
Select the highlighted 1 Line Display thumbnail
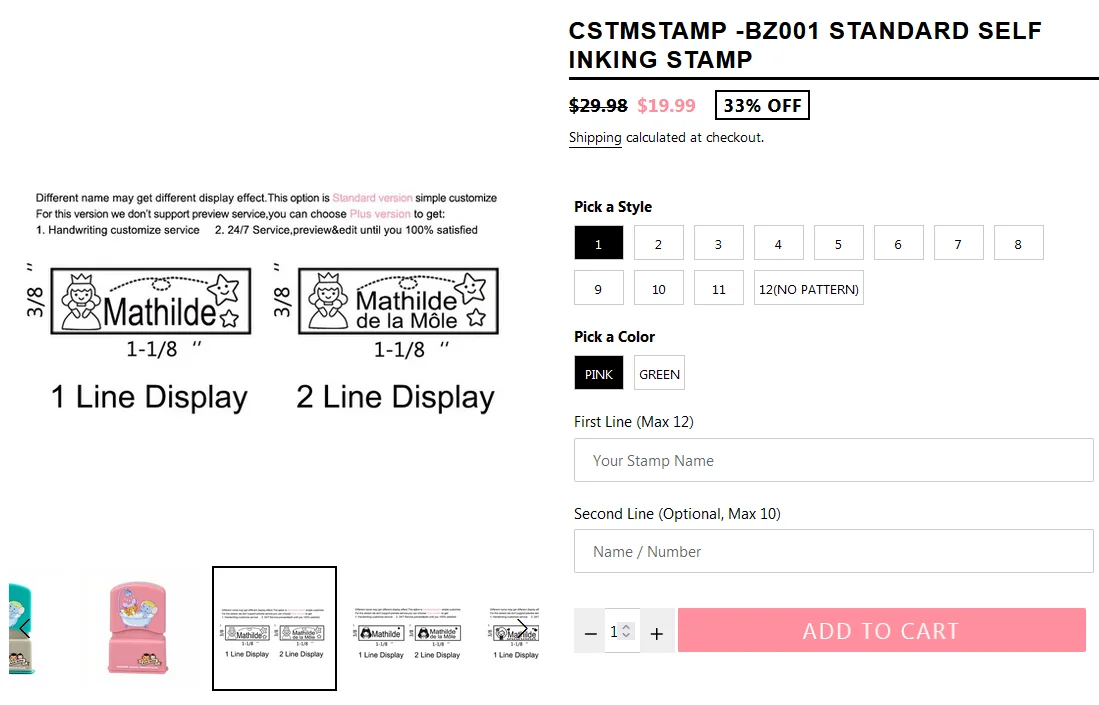pos(274,628)
